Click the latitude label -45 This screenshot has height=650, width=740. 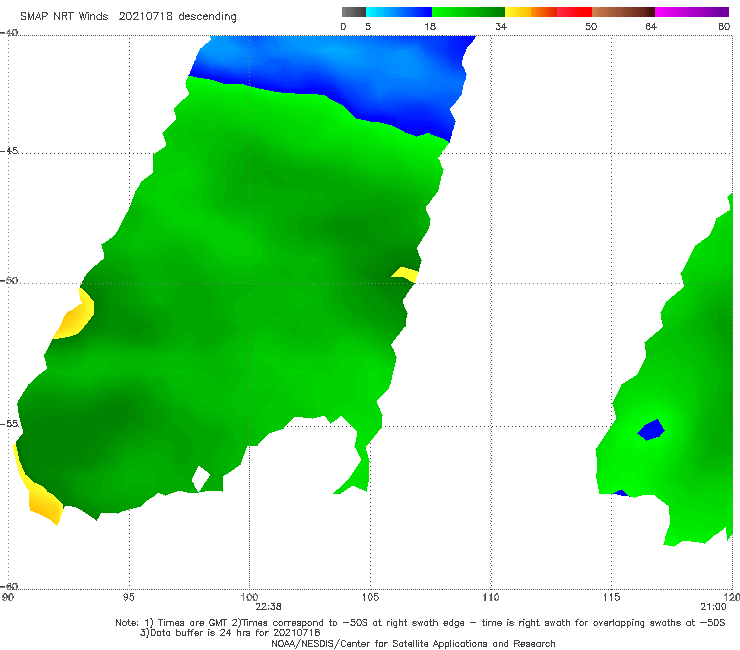9,151
